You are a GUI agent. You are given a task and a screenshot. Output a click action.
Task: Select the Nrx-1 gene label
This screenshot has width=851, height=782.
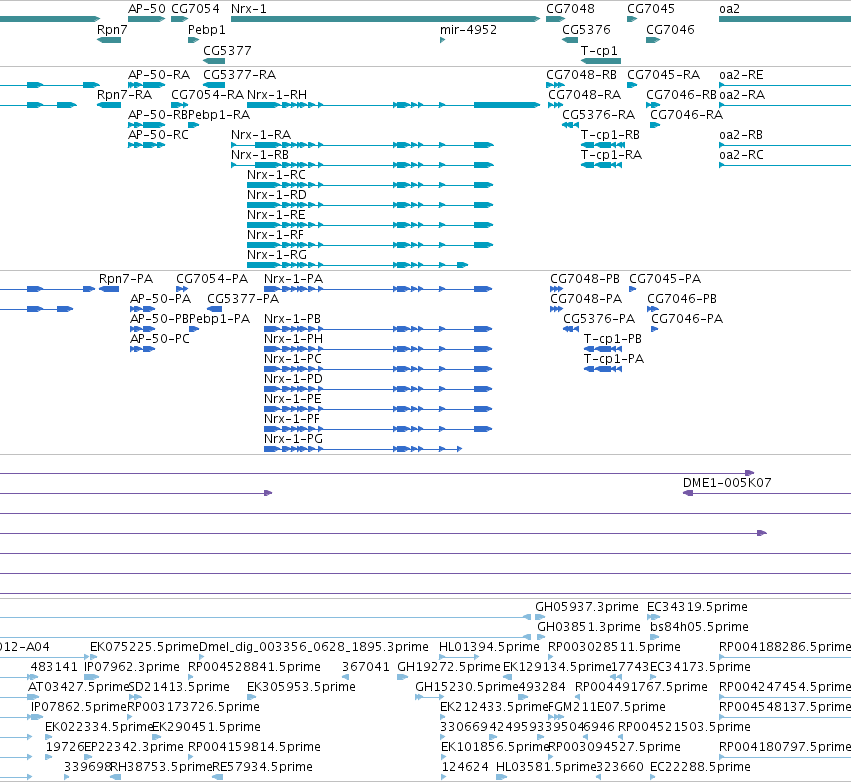[249, 9]
